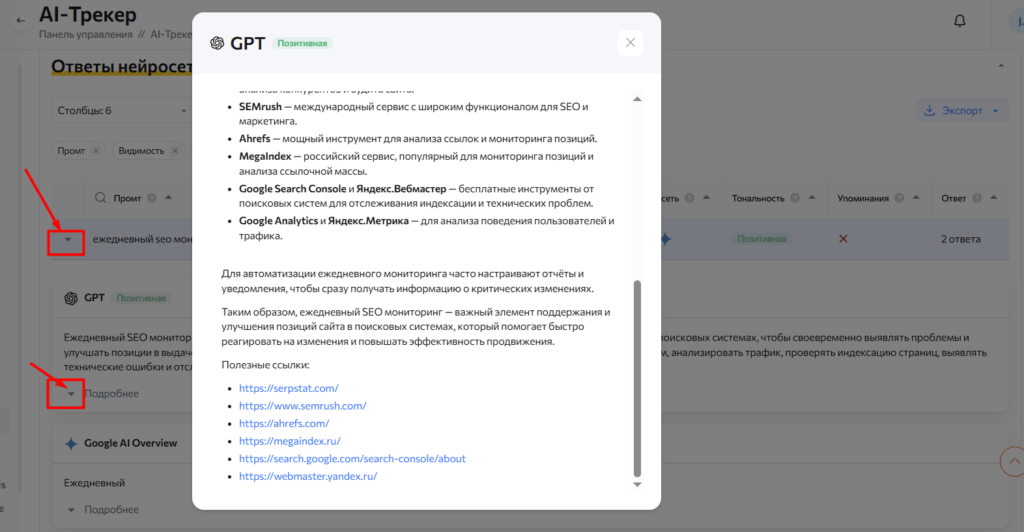Click the scroll-to-top circular button
Screen dimensions: 1024x532
[1012, 461]
